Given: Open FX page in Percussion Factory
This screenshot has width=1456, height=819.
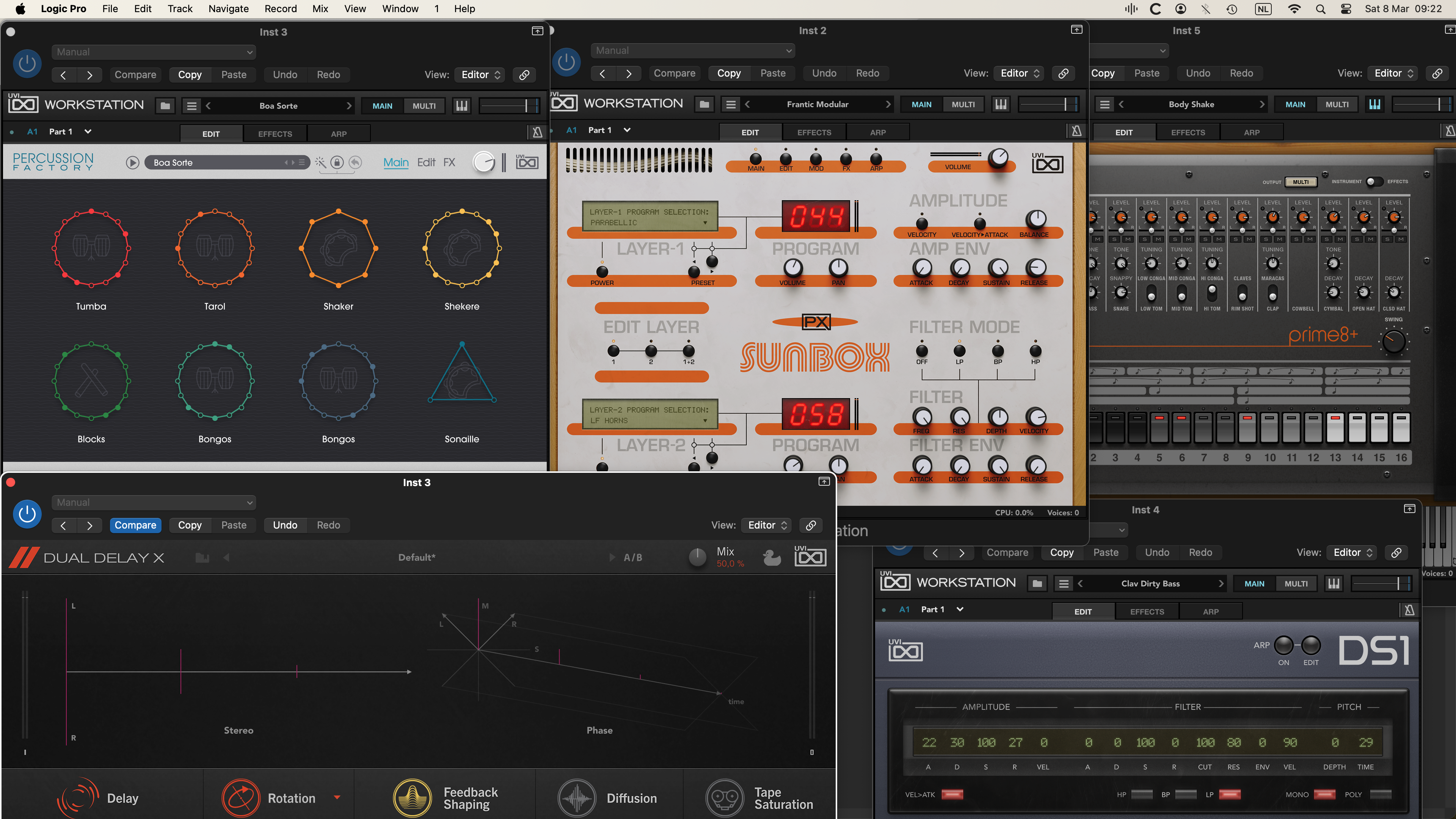Looking at the screenshot, I should 449,163.
